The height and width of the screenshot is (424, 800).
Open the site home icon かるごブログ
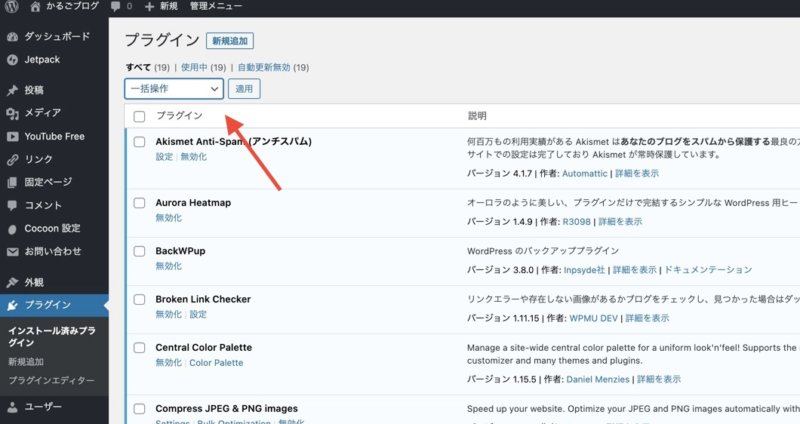click(35, 6)
